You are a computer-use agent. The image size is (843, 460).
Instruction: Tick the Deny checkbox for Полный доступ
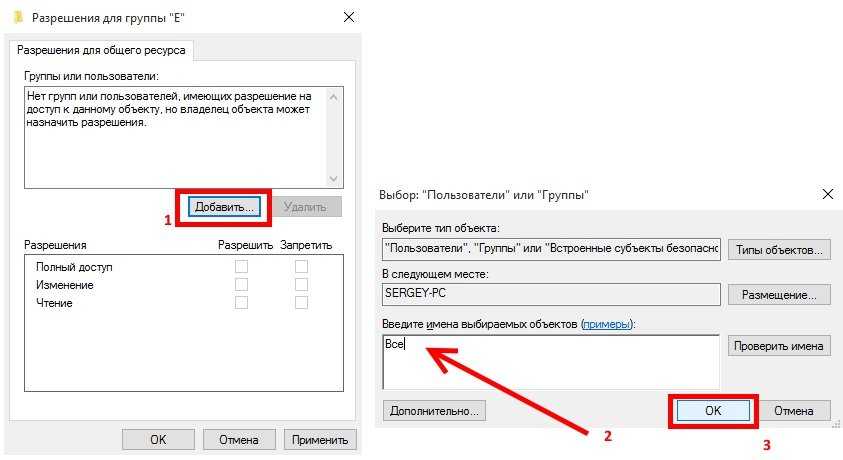301,266
